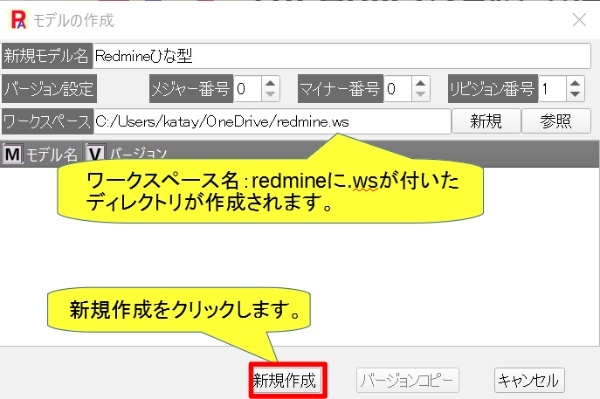Screen dimensions: 600x399
Task: Open the 参照 browse button
Action: (556, 121)
